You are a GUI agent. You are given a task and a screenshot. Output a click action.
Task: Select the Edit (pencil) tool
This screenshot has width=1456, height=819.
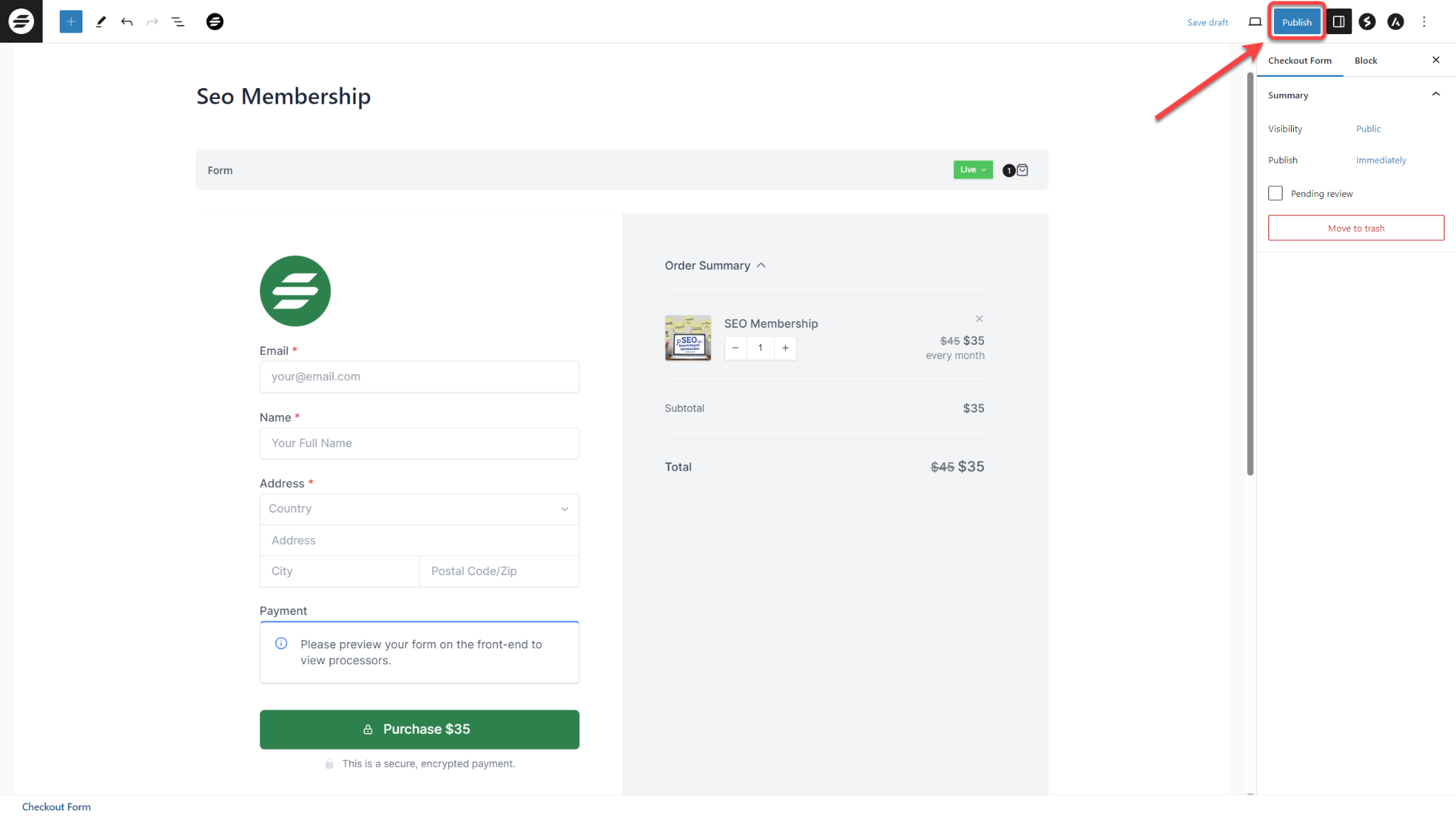[100, 21]
